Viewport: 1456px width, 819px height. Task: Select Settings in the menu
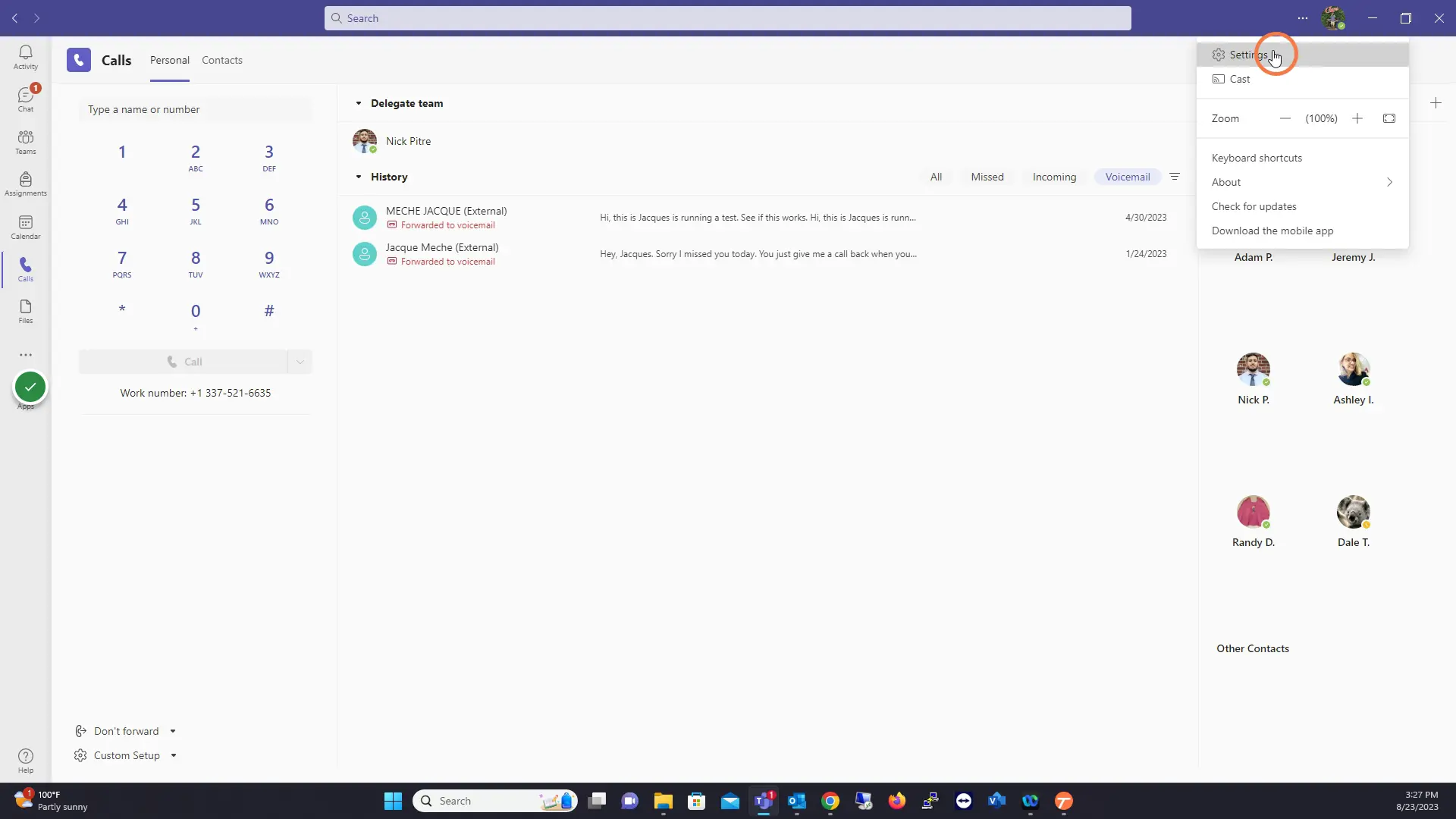1303,55
